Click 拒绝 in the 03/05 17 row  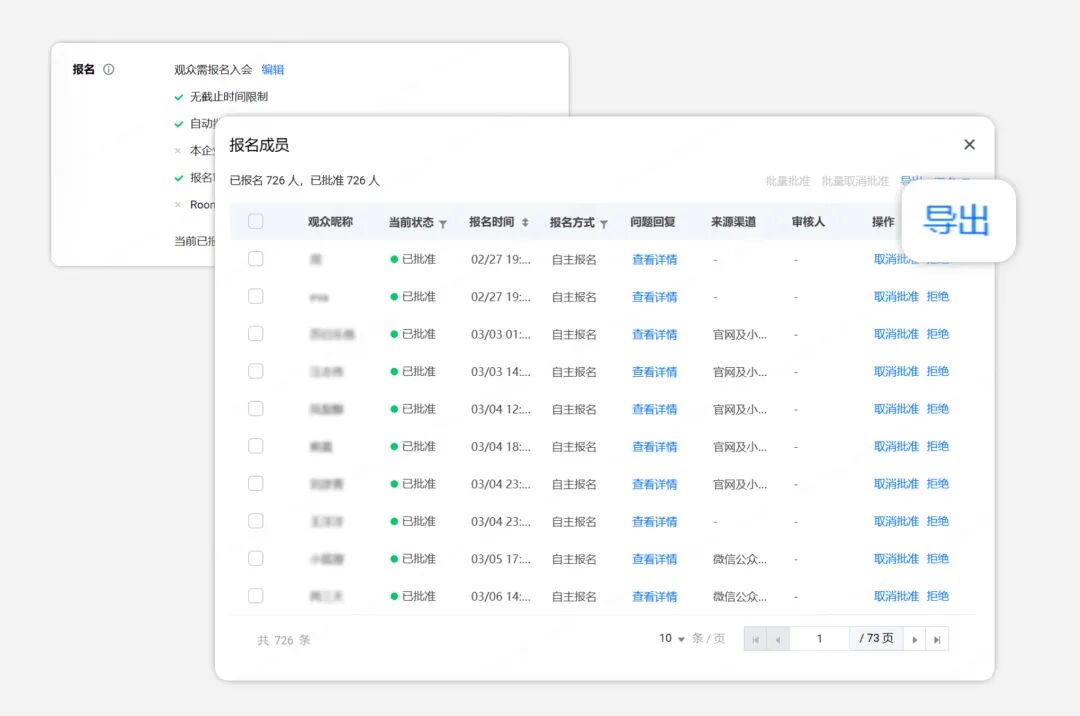(x=937, y=559)
